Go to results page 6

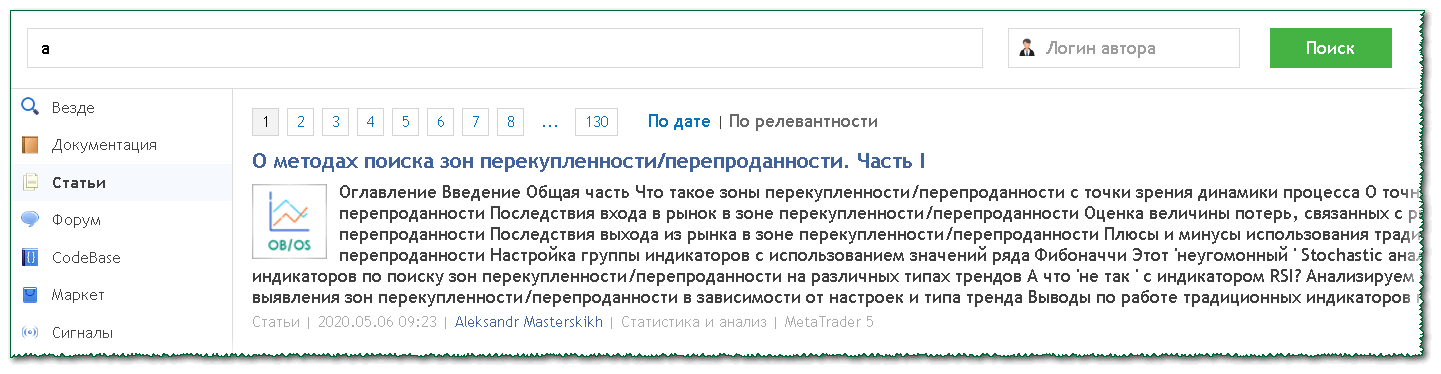point(440,122)
